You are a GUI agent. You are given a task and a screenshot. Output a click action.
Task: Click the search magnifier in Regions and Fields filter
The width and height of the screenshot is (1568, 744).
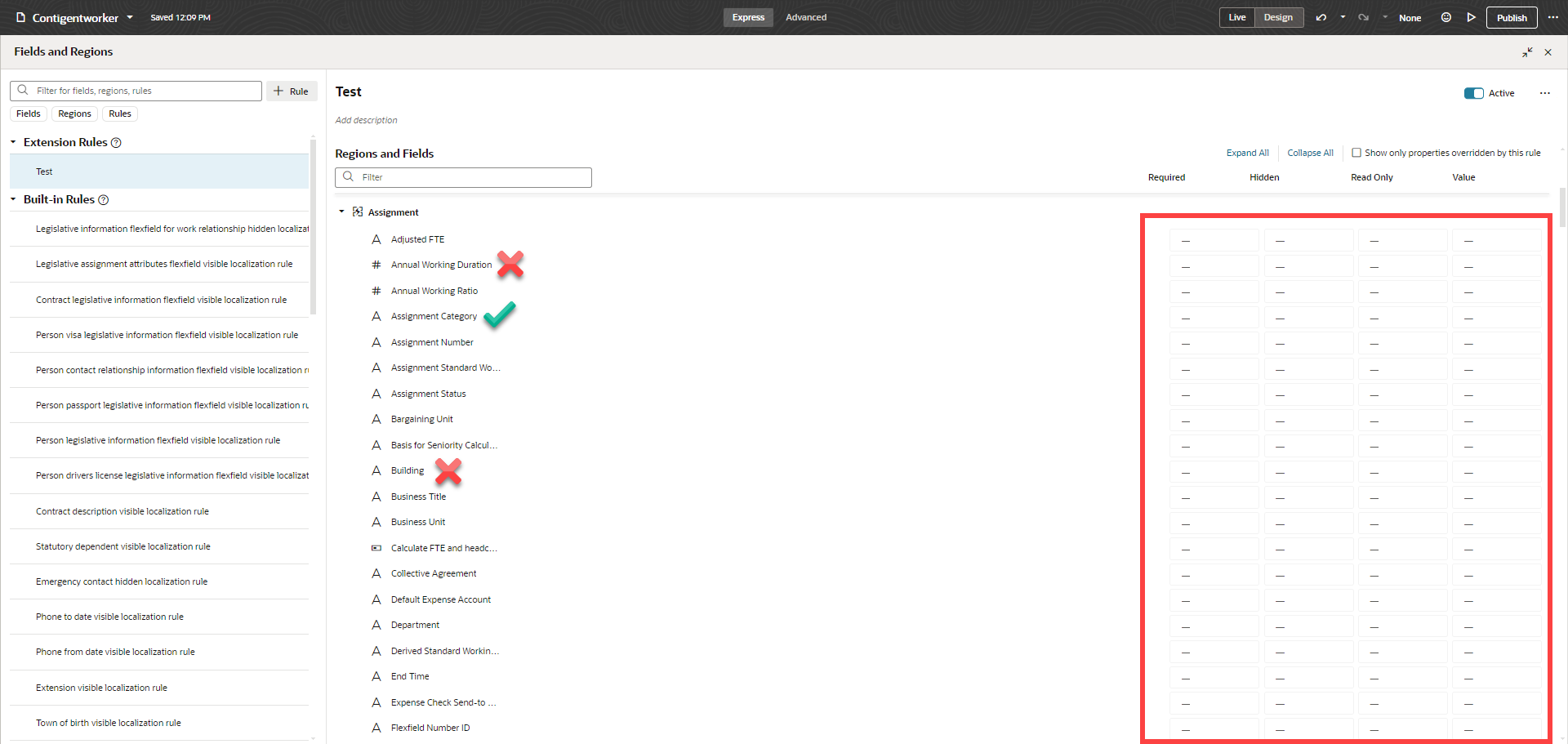349,177
